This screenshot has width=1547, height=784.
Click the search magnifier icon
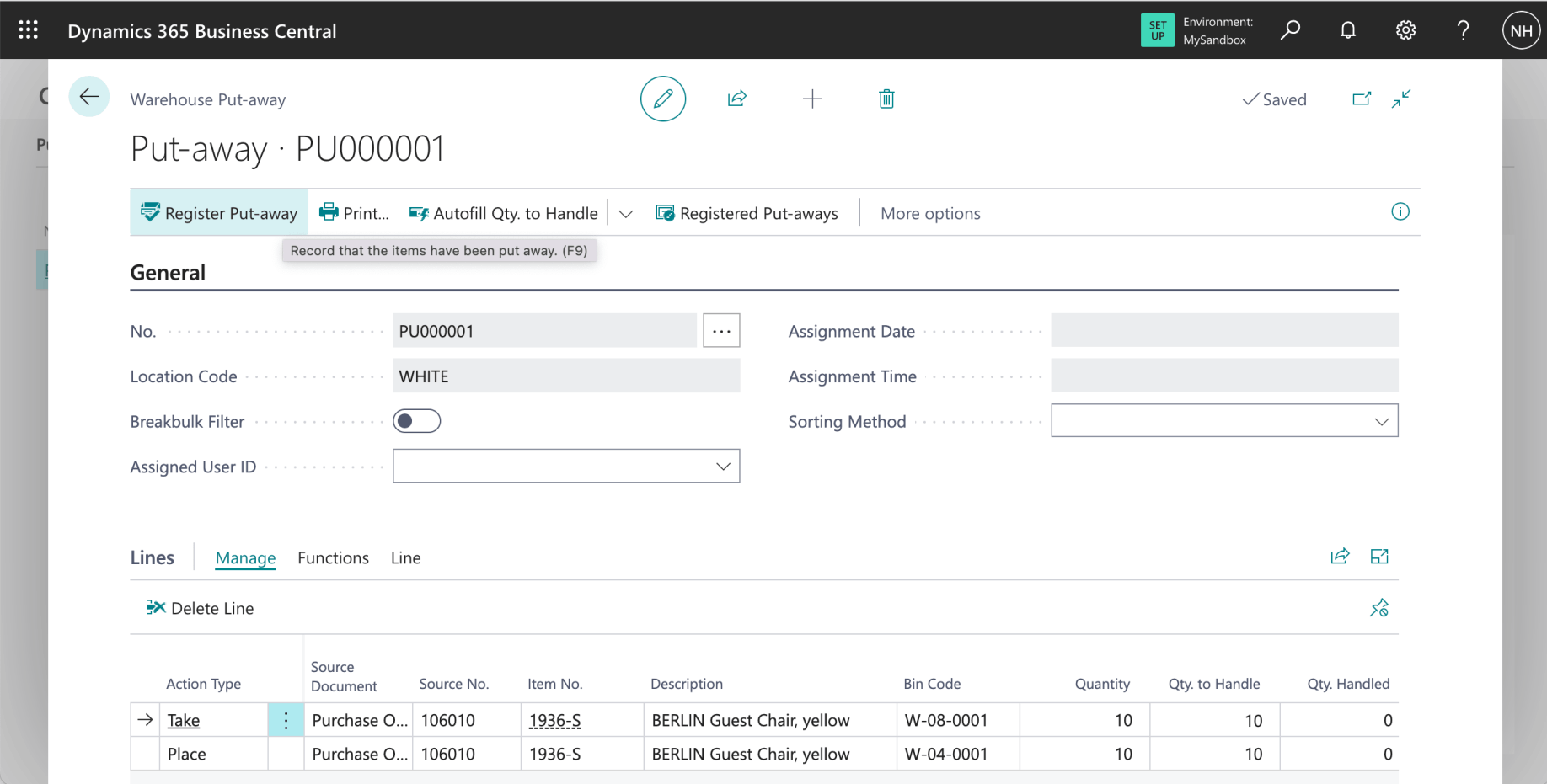click(x=1290, y=31)
